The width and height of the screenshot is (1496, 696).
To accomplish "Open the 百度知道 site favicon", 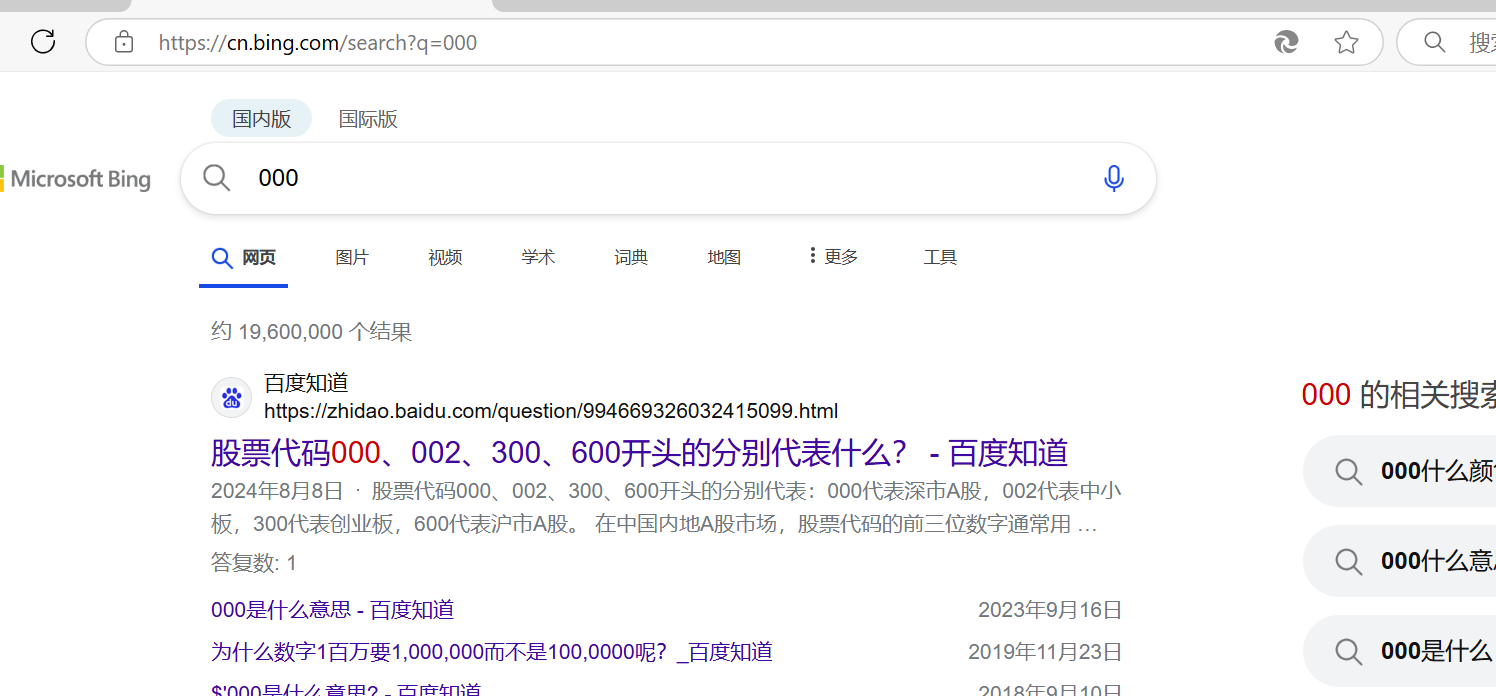I will (232, 398).
